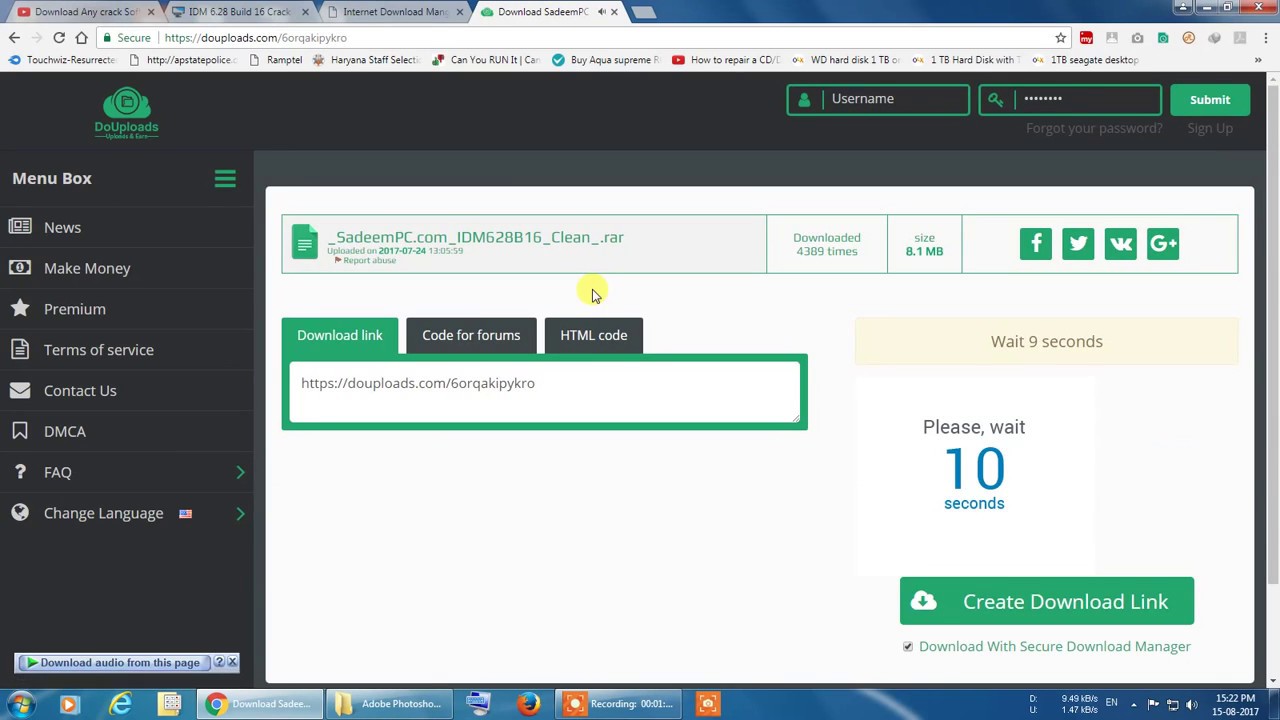This screenshot has height=720, width=1280.
Task: Toggle the Menu Box hamburger icon
Action: coord(225,178)
